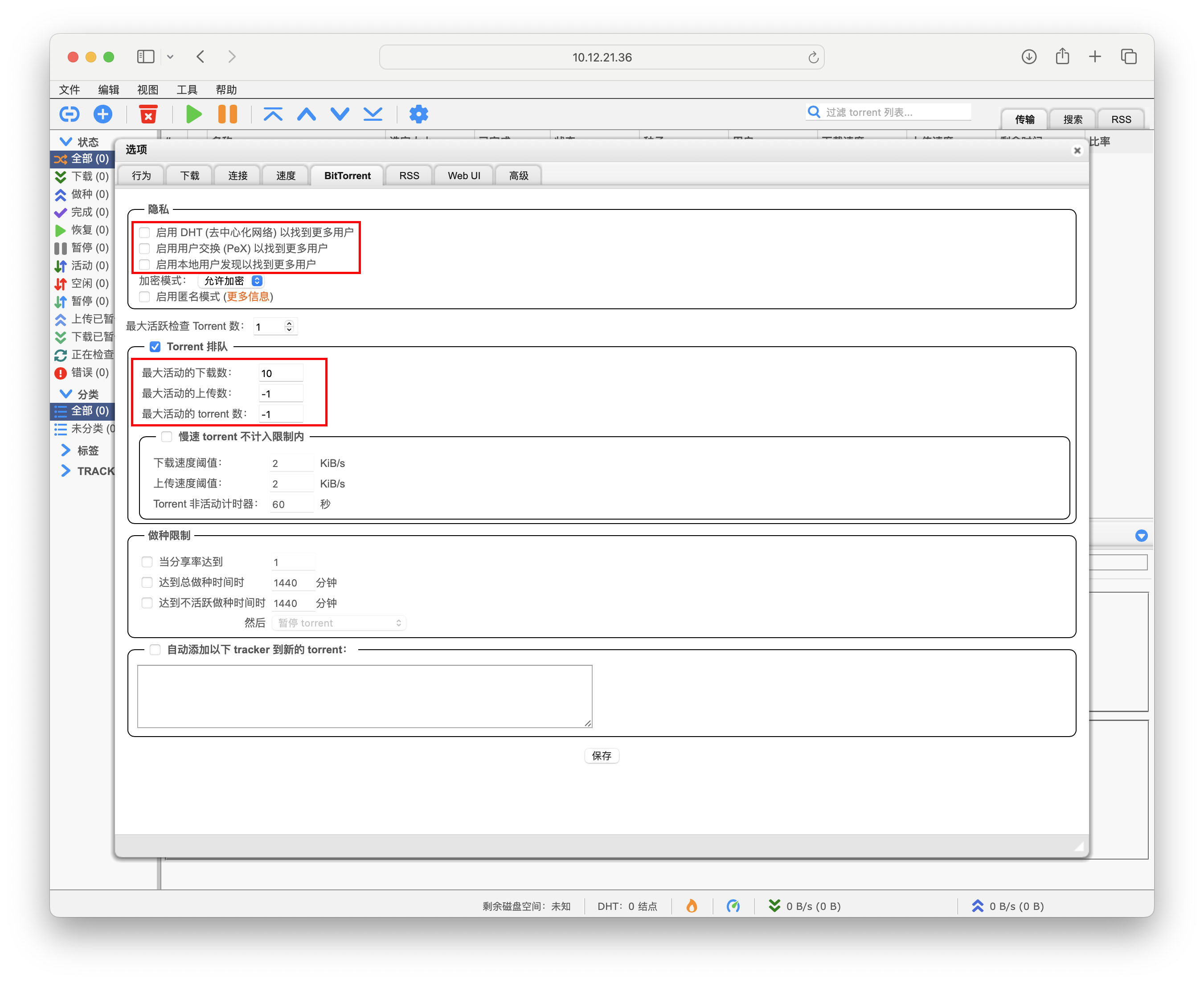Move torrent down in queue icon
This screenshot has width=1204, height=983.
(340, 114)
